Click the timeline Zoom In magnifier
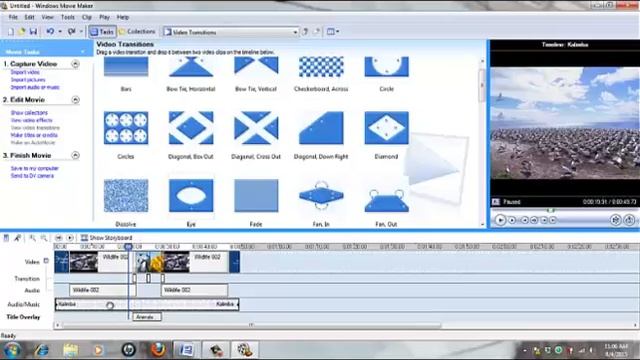 point(32,238)
